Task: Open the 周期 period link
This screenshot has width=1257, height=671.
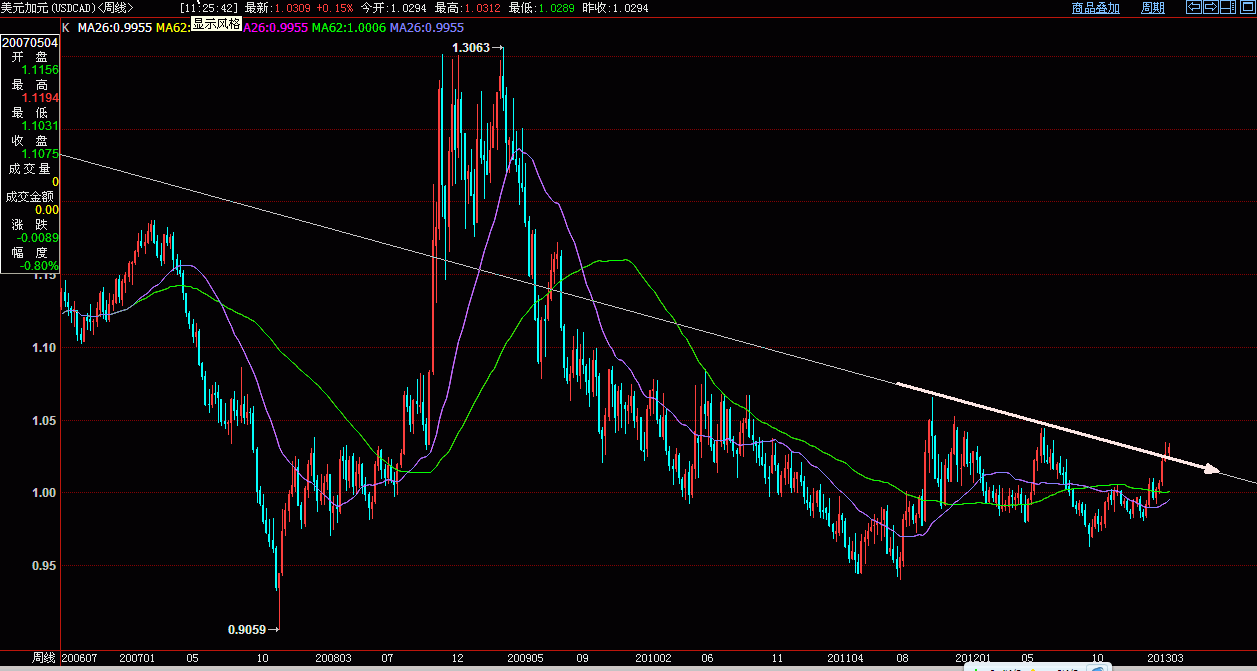Action: (1153, 7)
